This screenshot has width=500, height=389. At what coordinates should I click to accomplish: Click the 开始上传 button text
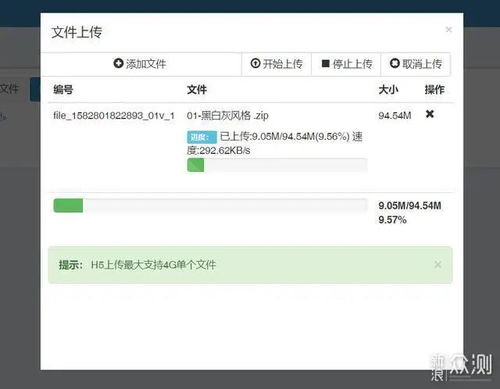pos(282,64)
